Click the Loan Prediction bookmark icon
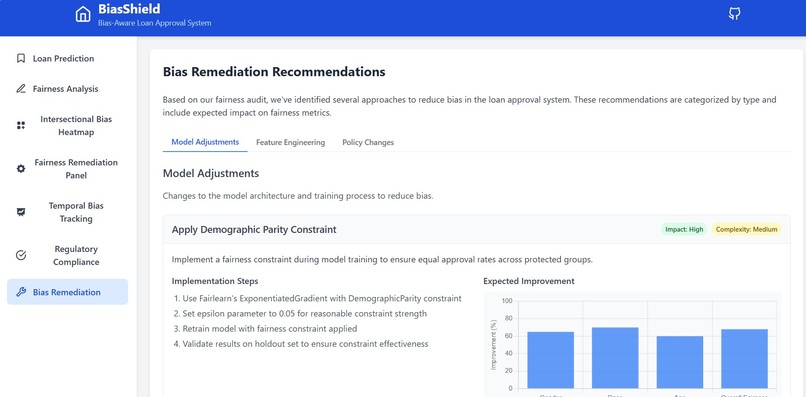 click(21, 58)
